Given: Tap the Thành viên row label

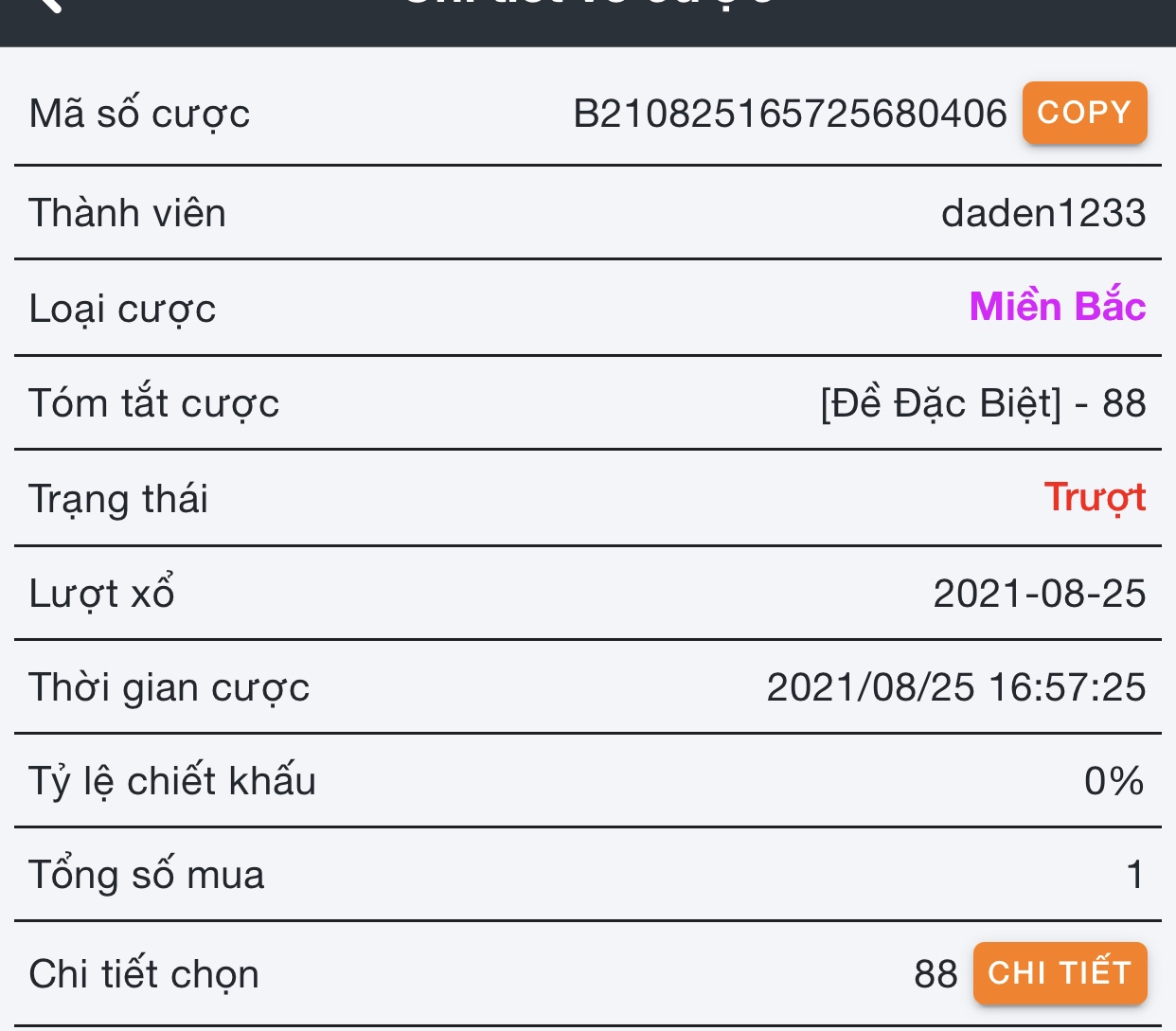Looking at the screenshot, I should point(127,213).
